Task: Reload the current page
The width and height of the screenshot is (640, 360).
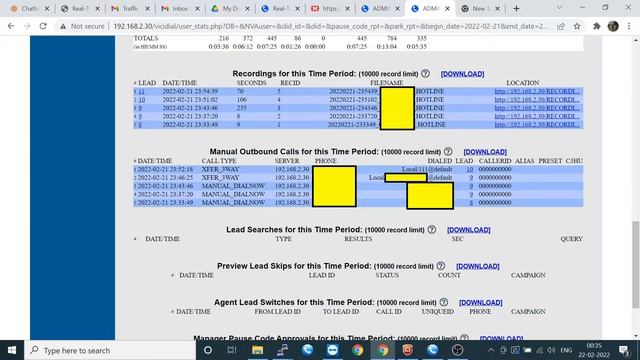Action: (43, 26)
